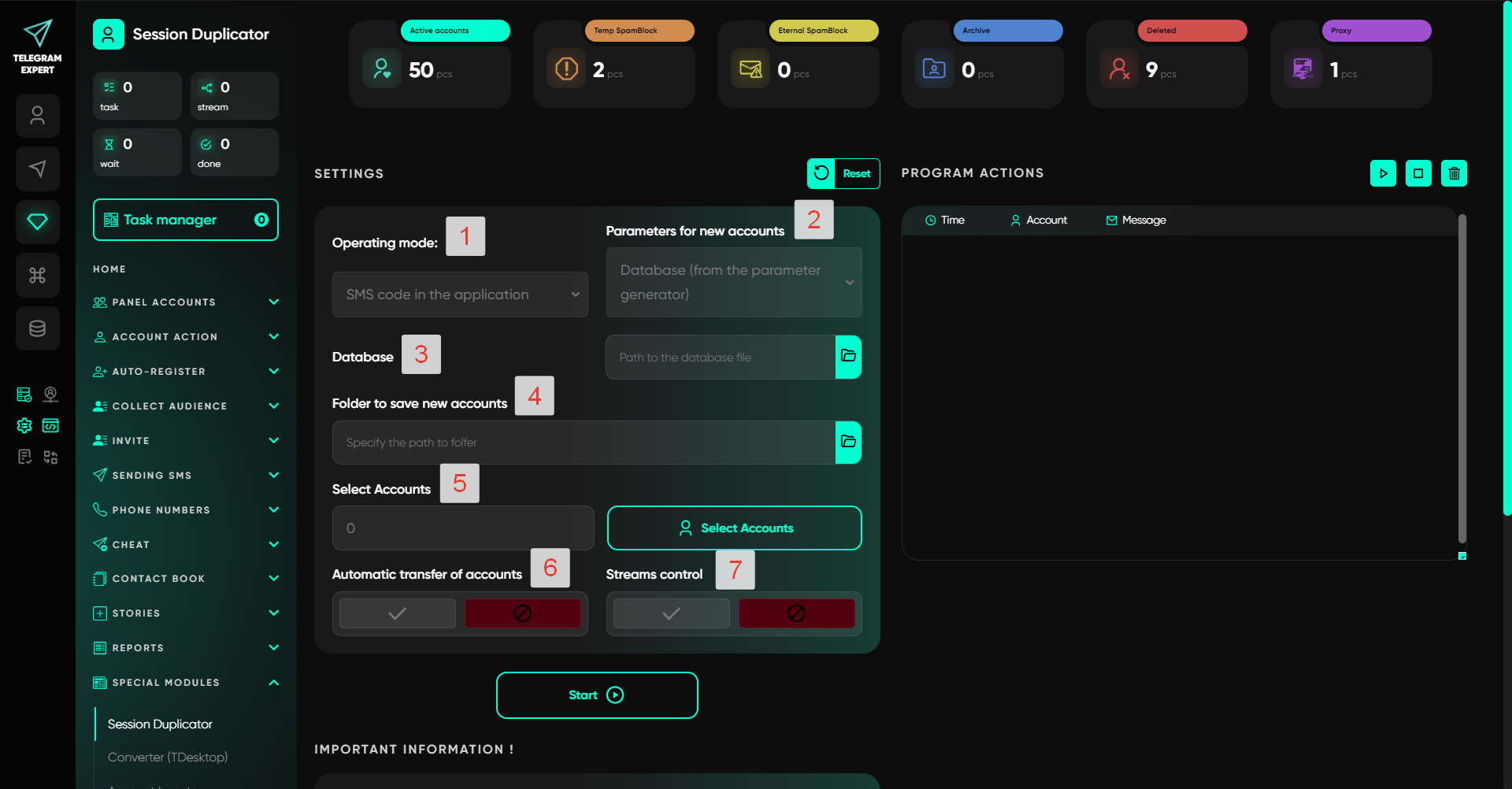Screen dimensions: 1512x789
Task: Click the folder path input for new accounts
Action: [x=583, y=443]
